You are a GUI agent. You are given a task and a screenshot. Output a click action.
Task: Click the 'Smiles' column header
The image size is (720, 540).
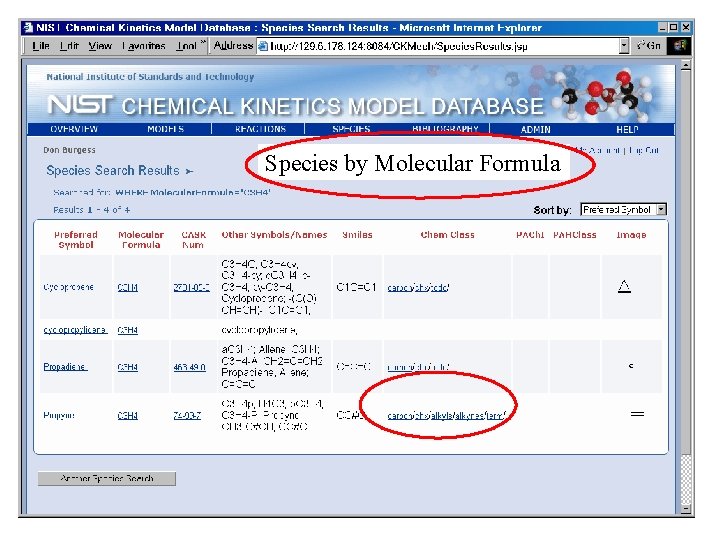[357, 235]
